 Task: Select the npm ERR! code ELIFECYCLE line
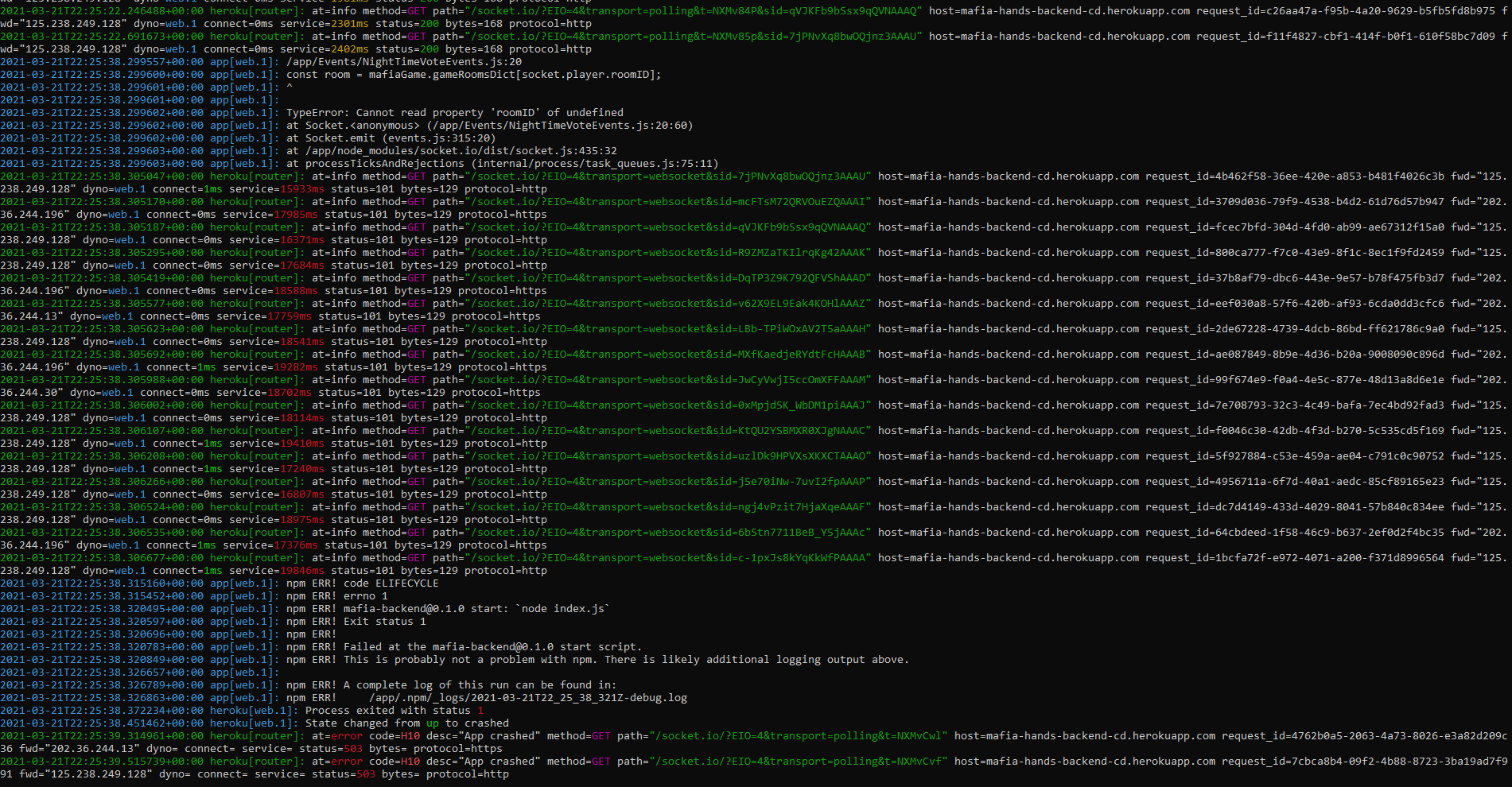(x=362, y=583)
